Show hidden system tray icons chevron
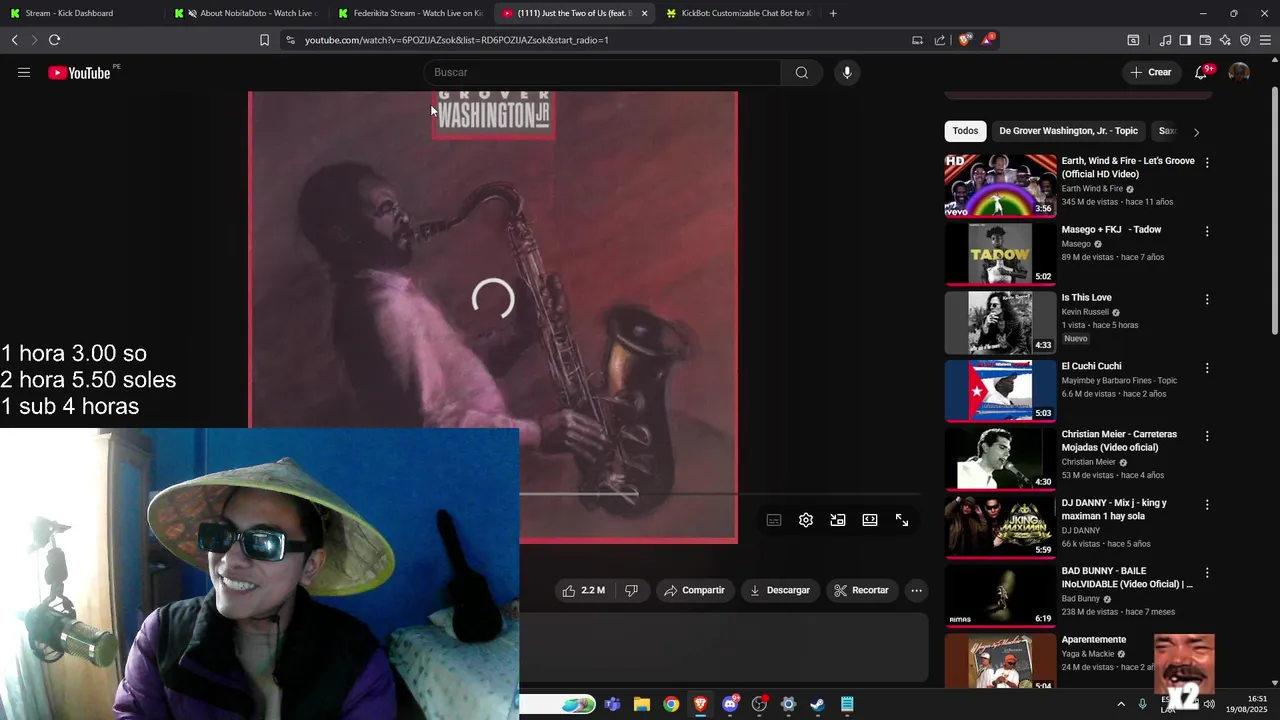The width and height of the screenshot is (1280, 720). point(1121,704)
